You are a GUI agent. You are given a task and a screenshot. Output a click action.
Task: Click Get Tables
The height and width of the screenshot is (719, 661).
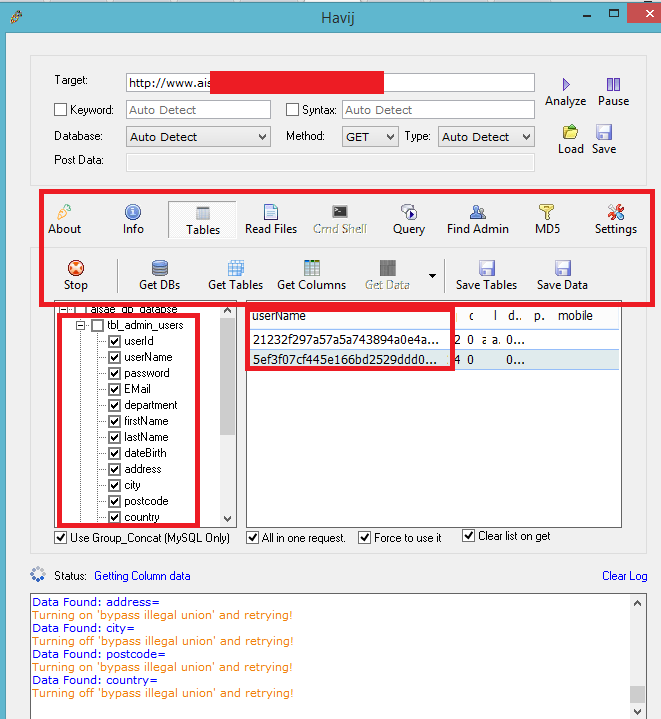(236, 276)
